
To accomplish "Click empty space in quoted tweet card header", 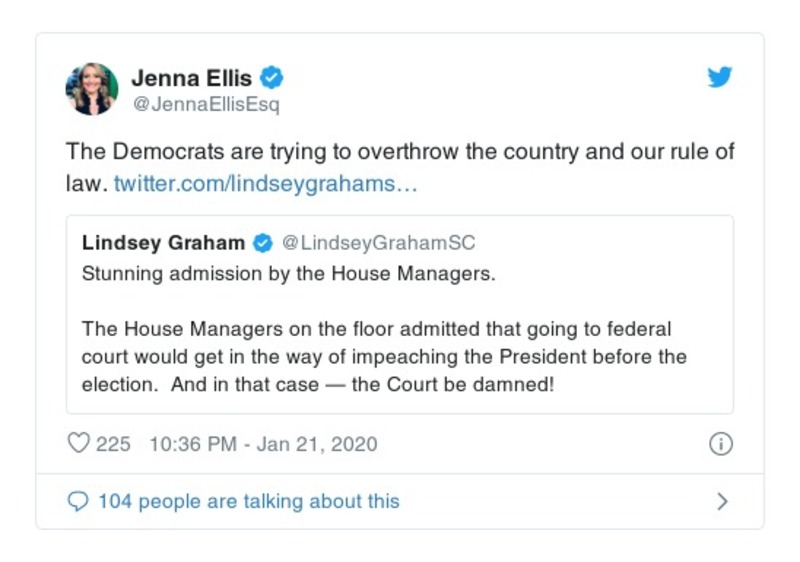I will [600, 243].
